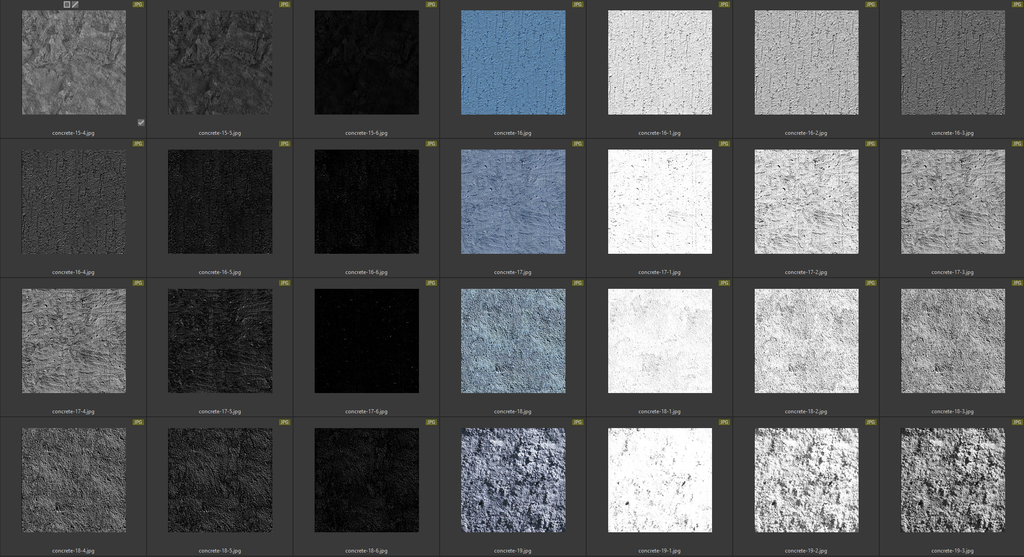Click the JPG badge on concrete-17-3
The height and width of the screenshot is (557, 1024).
(1016, 144)
